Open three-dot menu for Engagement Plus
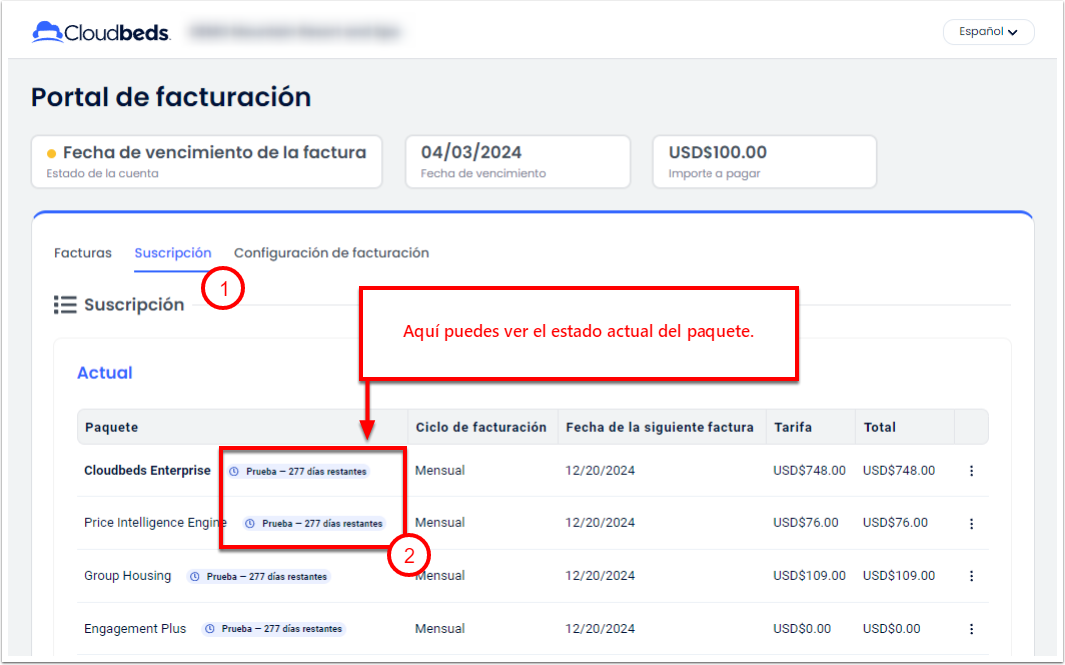Image resolution: width=1065 pixels, height=665 pixels. coord(971,629)
